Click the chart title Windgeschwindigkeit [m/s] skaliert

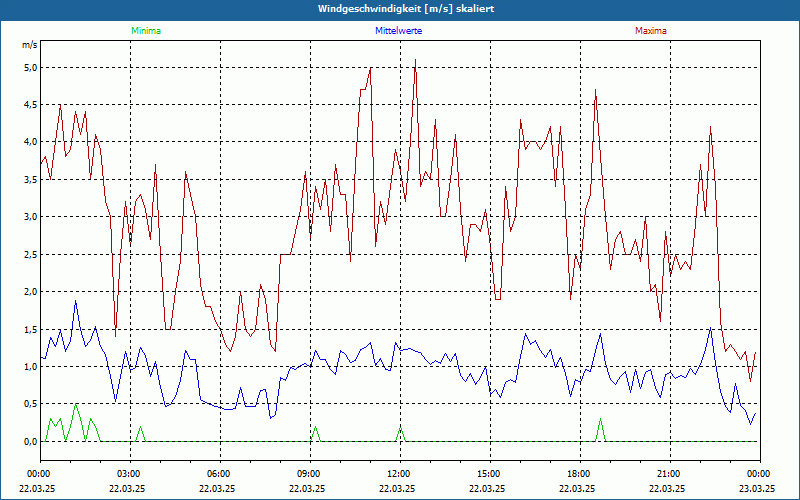pos(406,9)
